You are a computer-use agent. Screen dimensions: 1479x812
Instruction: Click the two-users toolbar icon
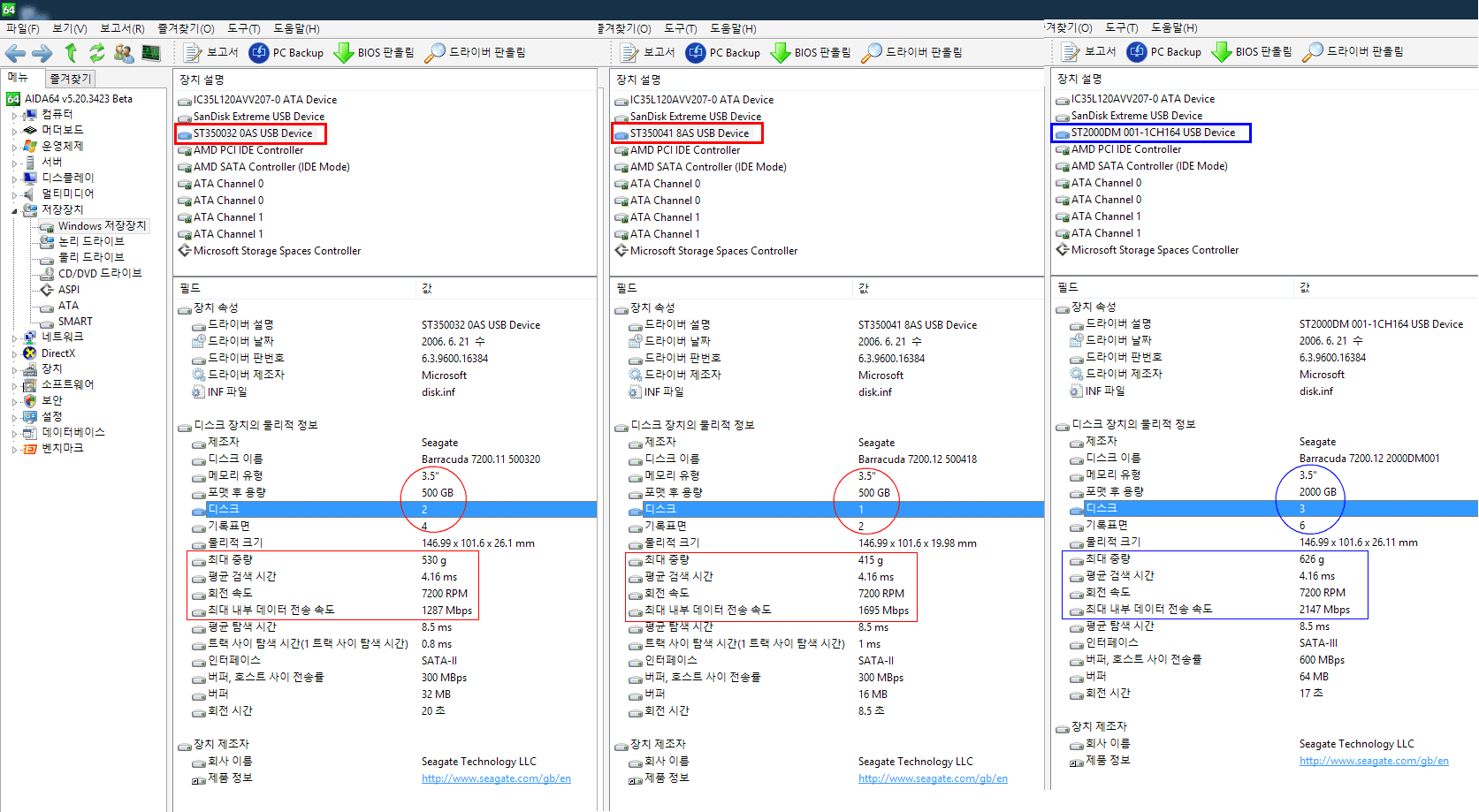[124, 53]
